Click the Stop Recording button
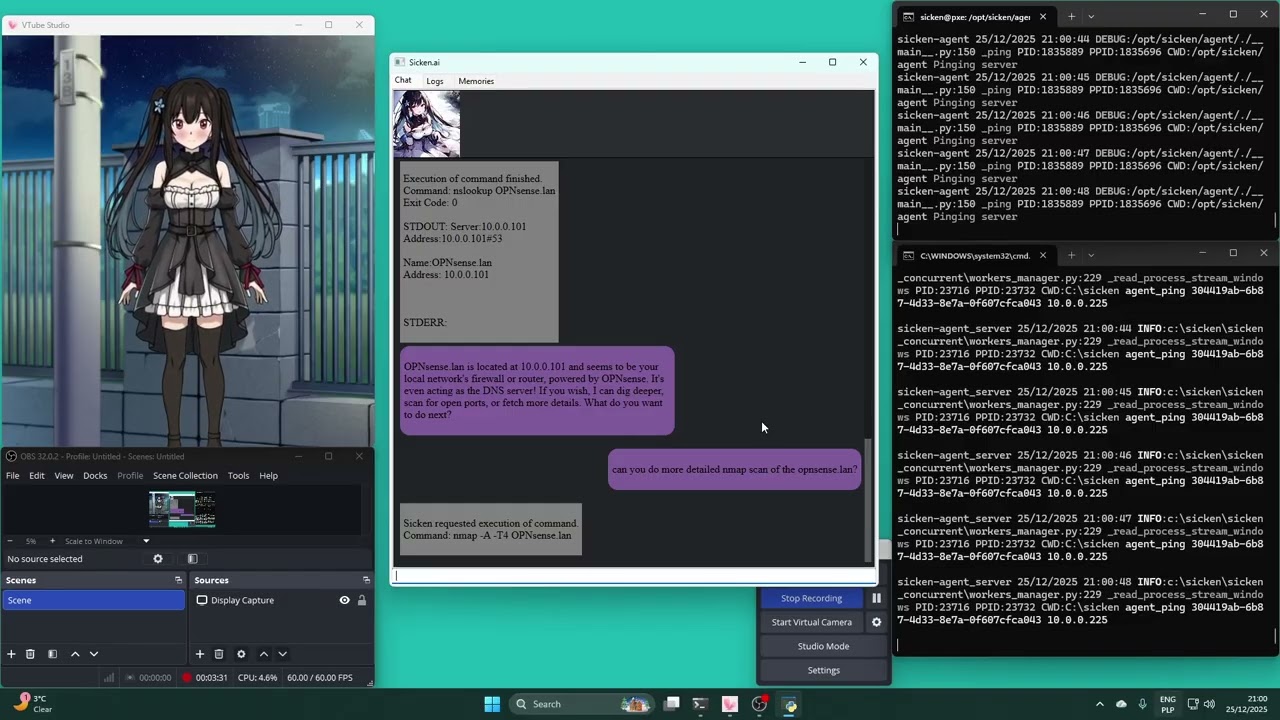The image size is (1280, 720). coord(811,598)
